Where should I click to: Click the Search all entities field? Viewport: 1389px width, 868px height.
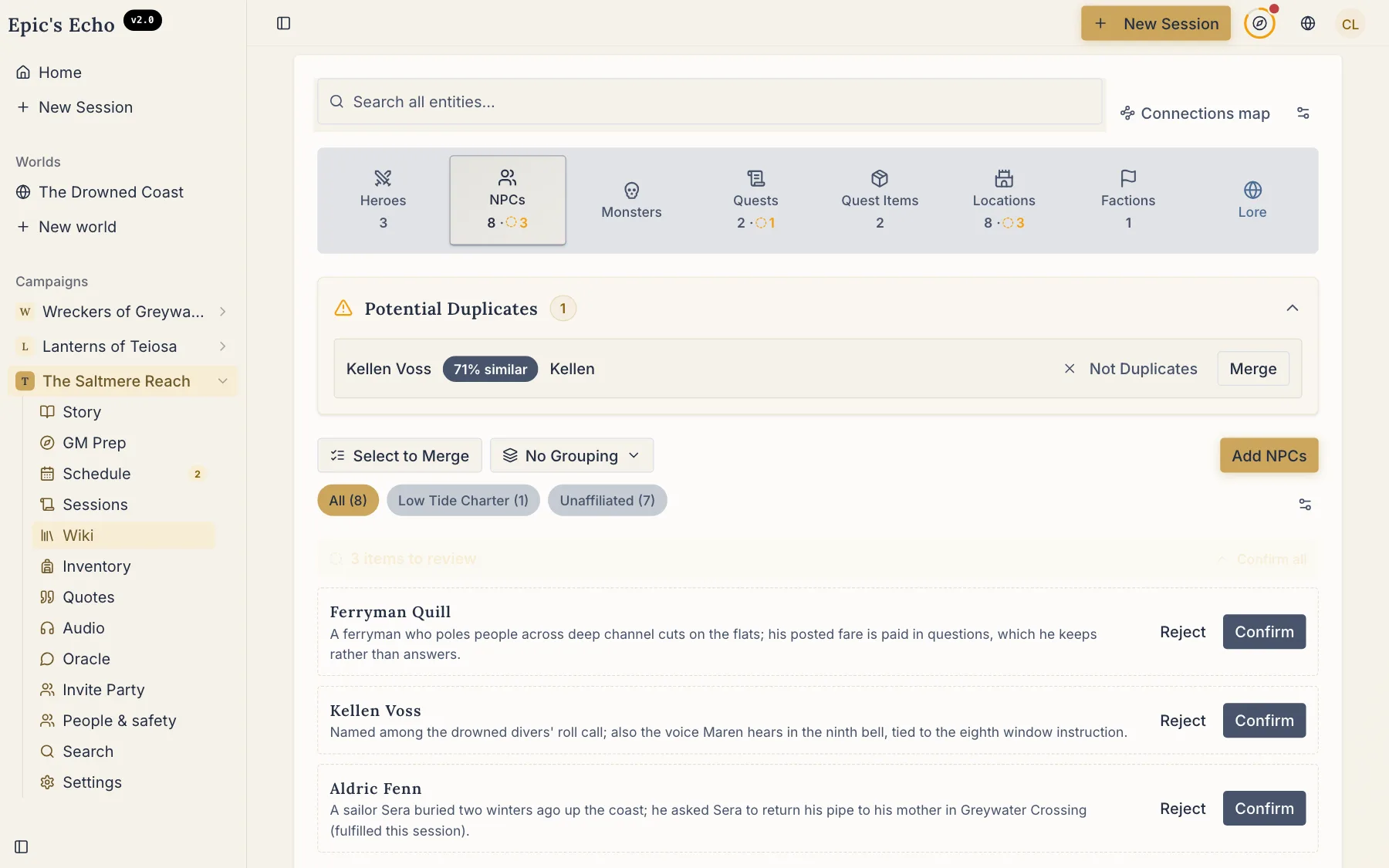coord(710,102)
